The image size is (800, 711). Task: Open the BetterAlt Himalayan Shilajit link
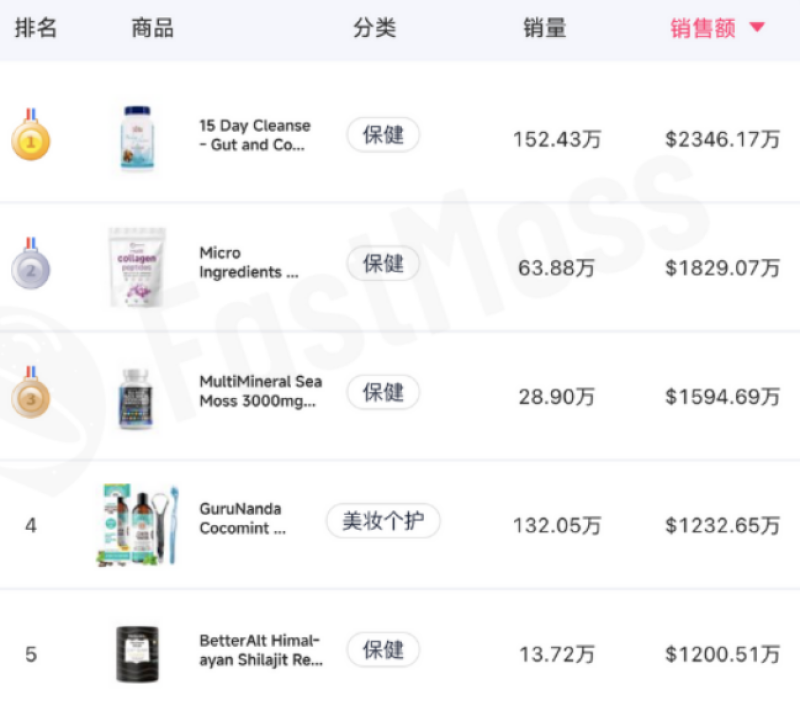click(260, 651)
